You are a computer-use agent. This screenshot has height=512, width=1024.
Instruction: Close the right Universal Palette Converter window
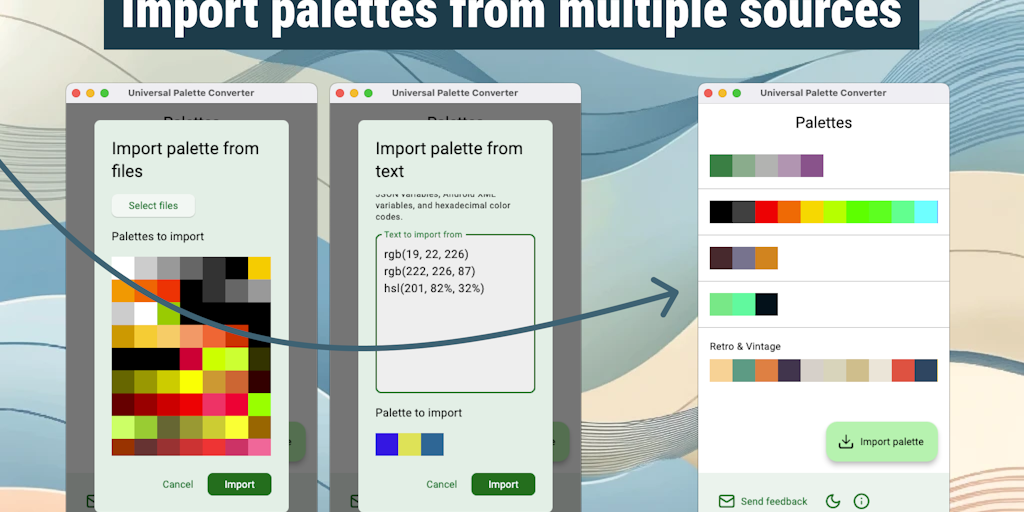pyautogui.click(x=708, y=93)
